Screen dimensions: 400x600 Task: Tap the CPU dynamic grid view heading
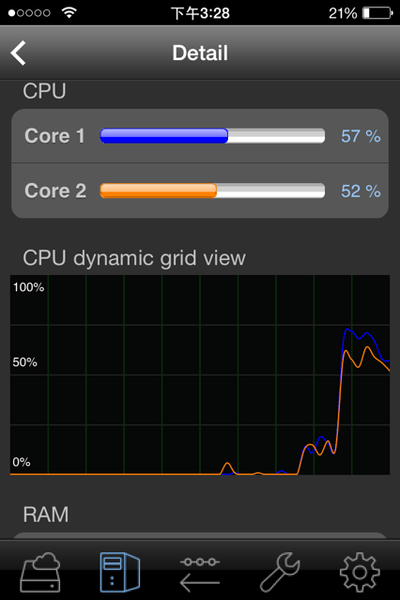click(x=134, y=258)
